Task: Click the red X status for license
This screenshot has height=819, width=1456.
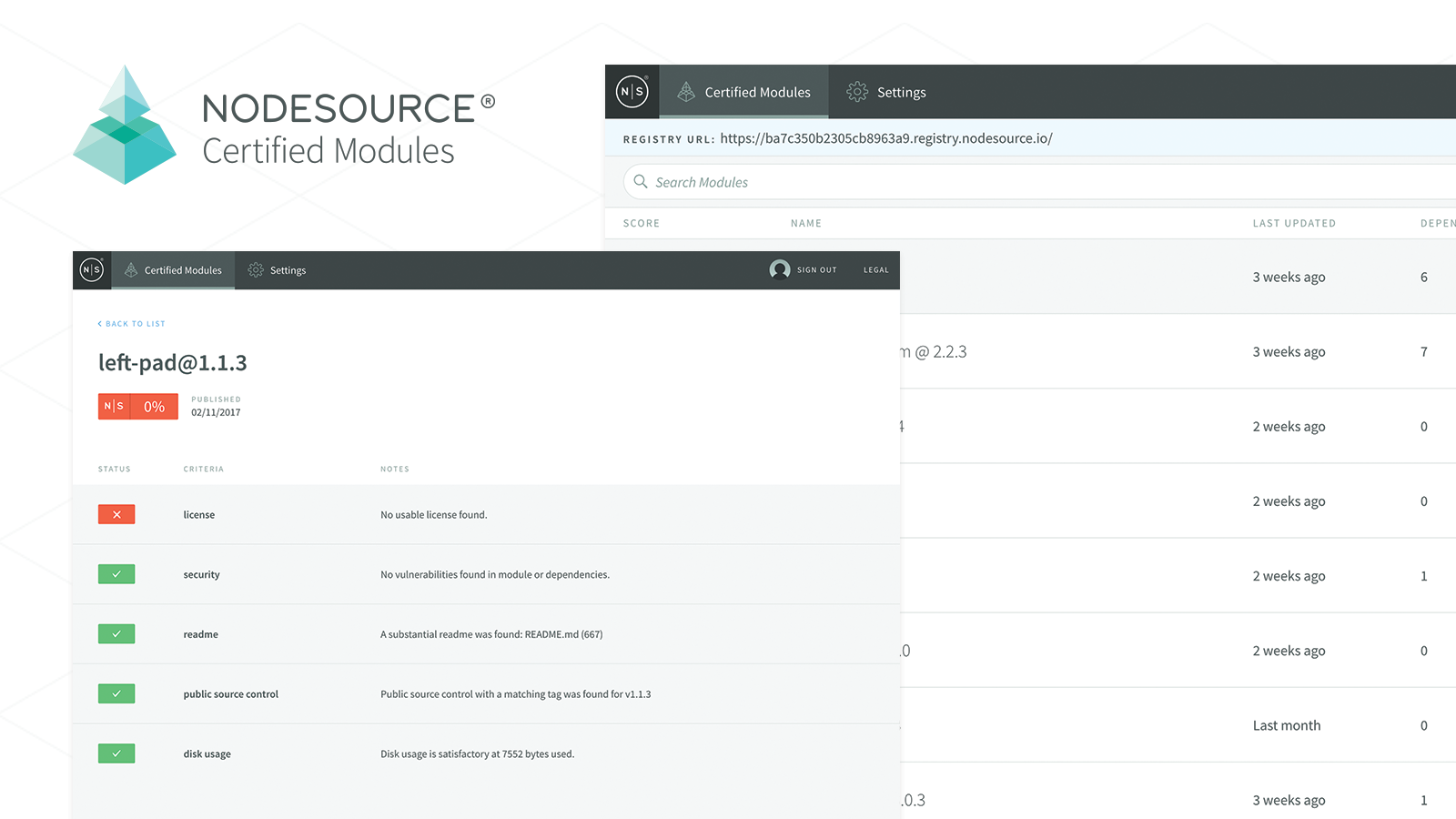Action: [116, 514]
